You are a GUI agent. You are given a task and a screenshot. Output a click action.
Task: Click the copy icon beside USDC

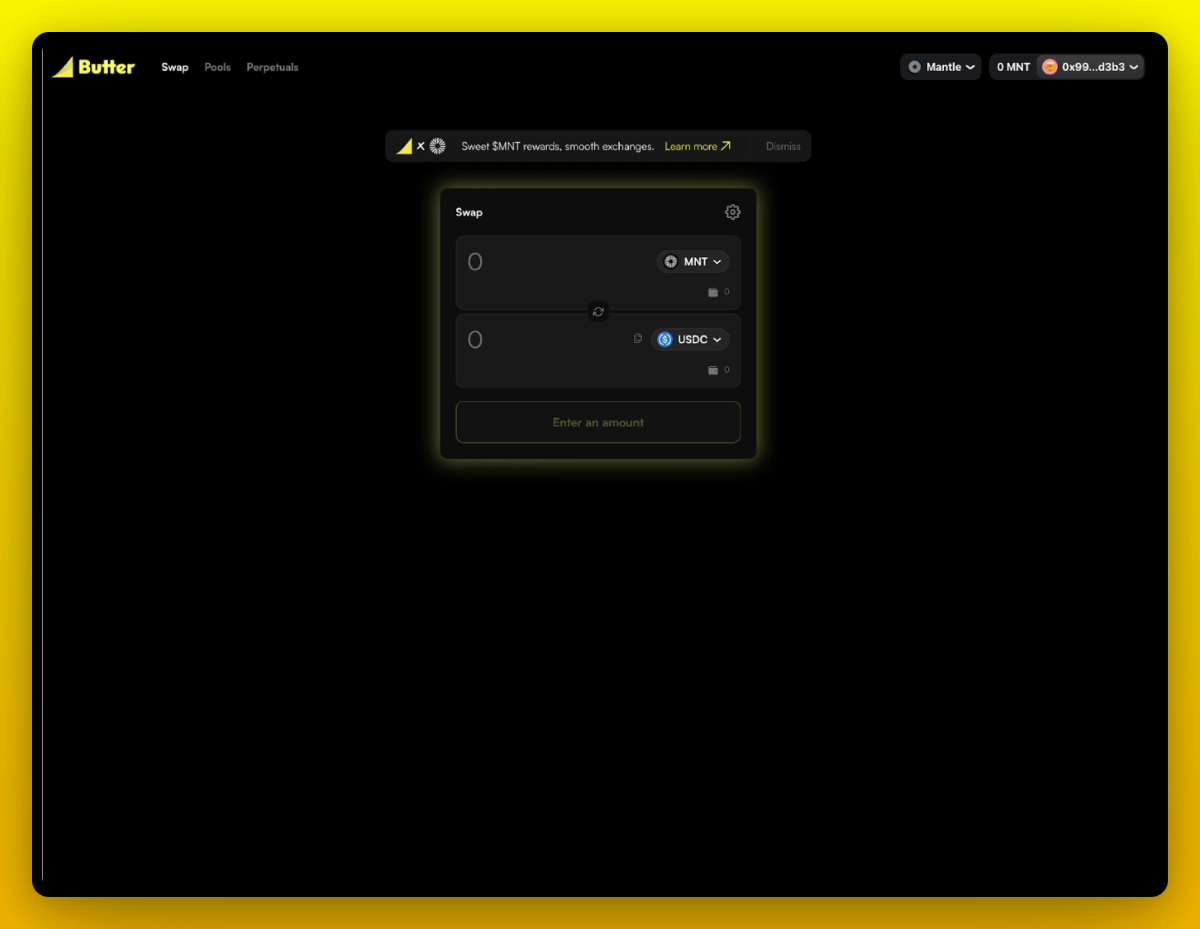[638, 338]
